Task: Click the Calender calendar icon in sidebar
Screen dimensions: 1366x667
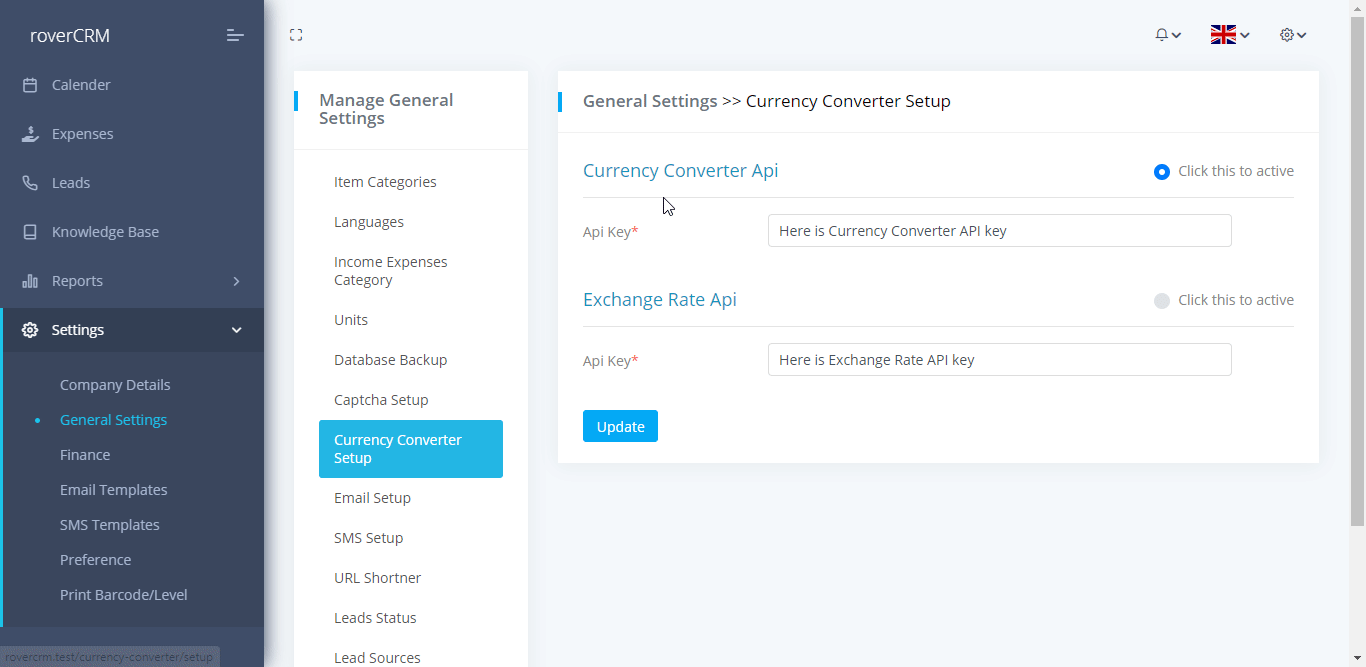Action: pyautogui.click(x=30, y=85)
